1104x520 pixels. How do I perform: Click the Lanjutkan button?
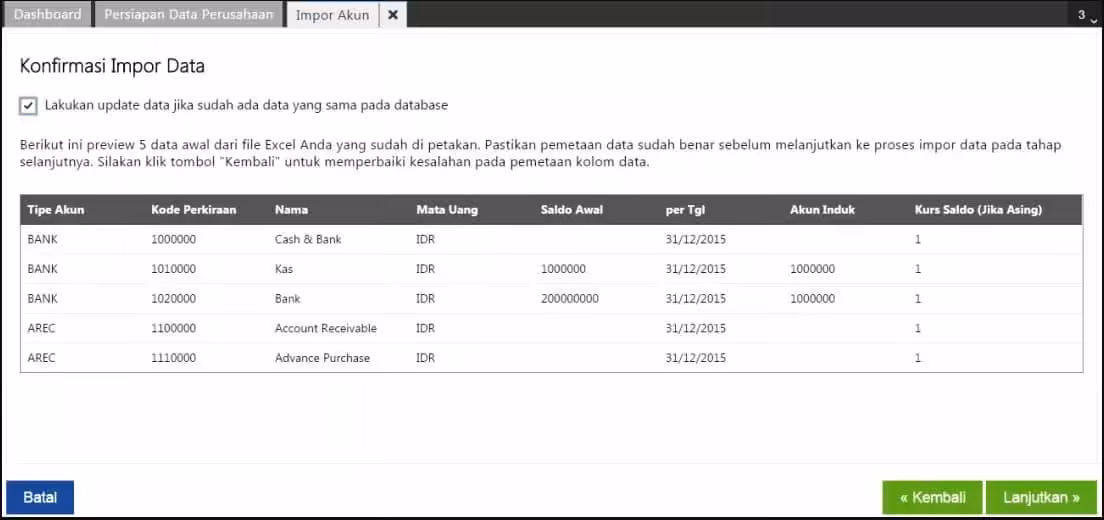coord(1041,497)
